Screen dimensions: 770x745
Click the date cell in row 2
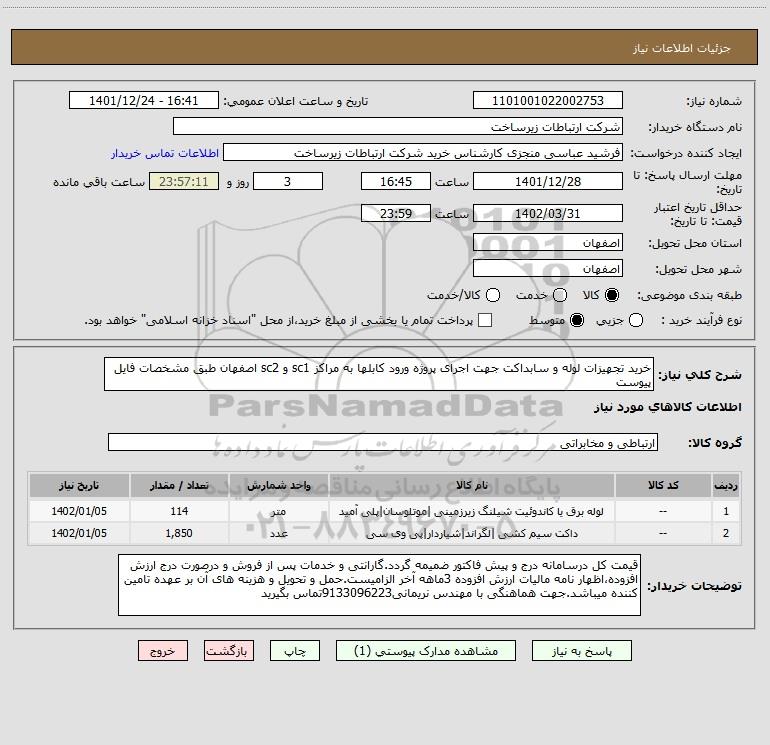(79, 533)
